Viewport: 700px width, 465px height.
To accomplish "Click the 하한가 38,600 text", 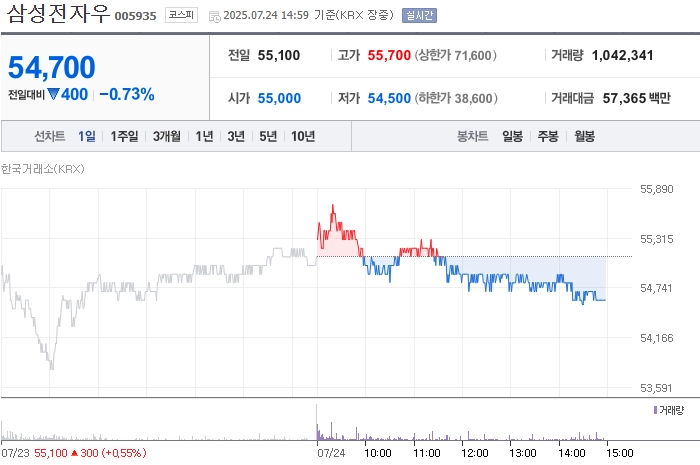I will pyautogui.click(x=456, y=98).
